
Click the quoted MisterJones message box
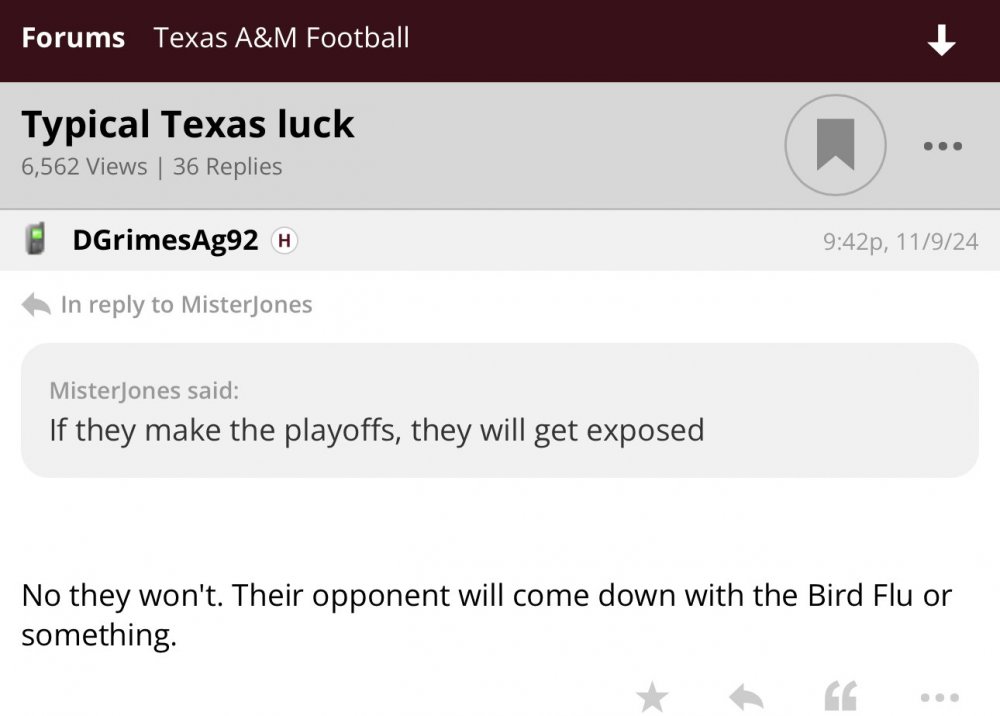500,410
